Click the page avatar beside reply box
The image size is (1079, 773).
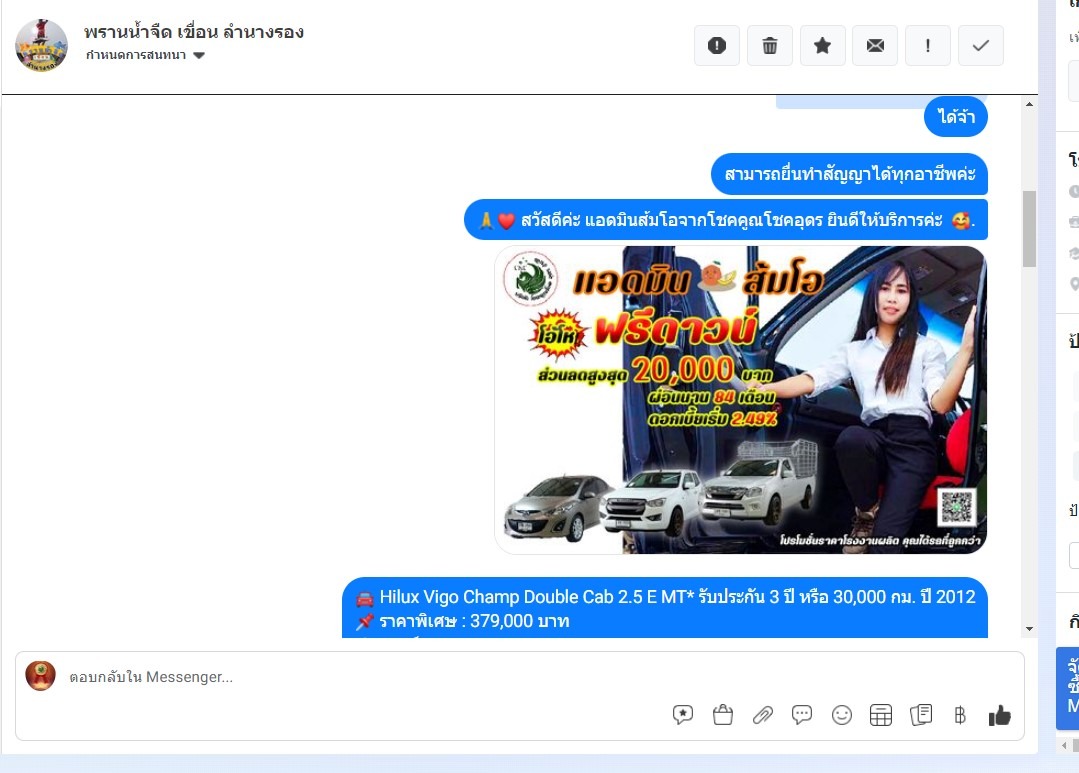(x=41, y=675)
